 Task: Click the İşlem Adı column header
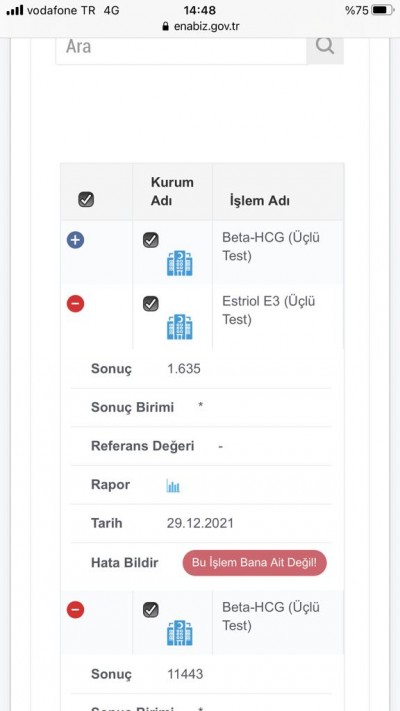click(259, 201)
